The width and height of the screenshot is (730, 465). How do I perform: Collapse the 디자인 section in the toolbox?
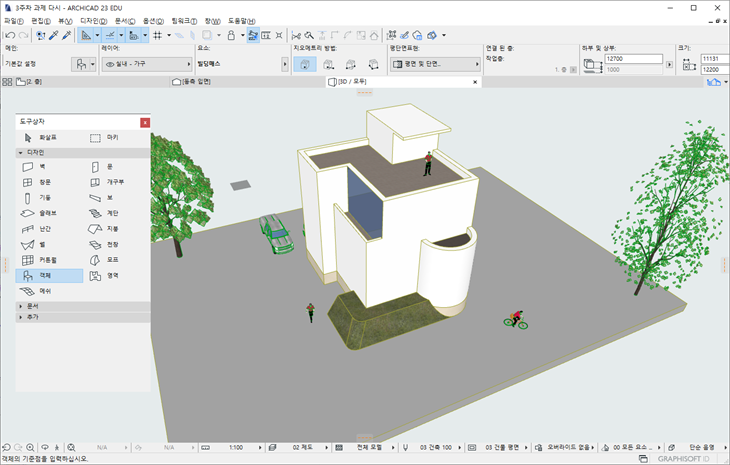[x=20, y=152]
